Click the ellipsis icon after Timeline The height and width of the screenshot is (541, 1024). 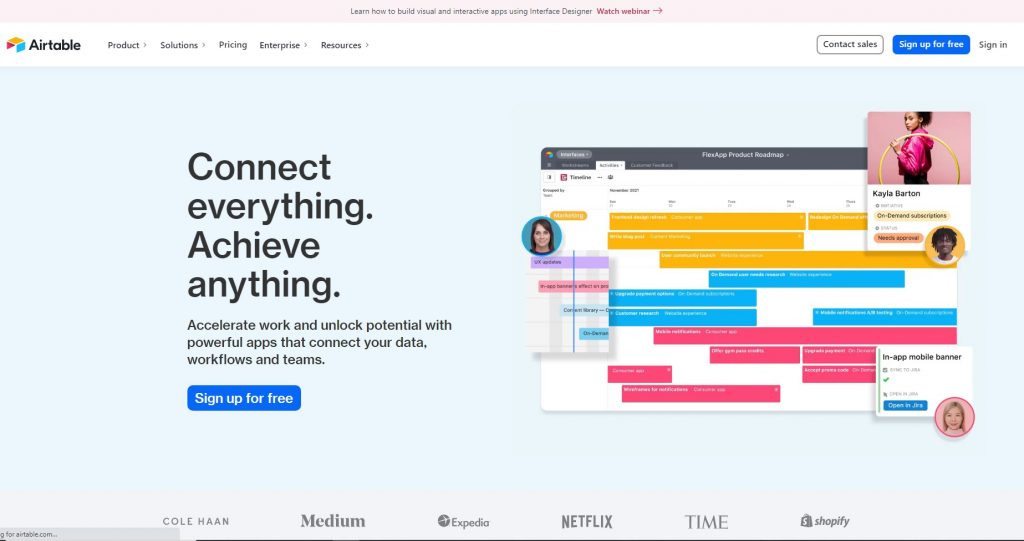[x=600, y=177]
